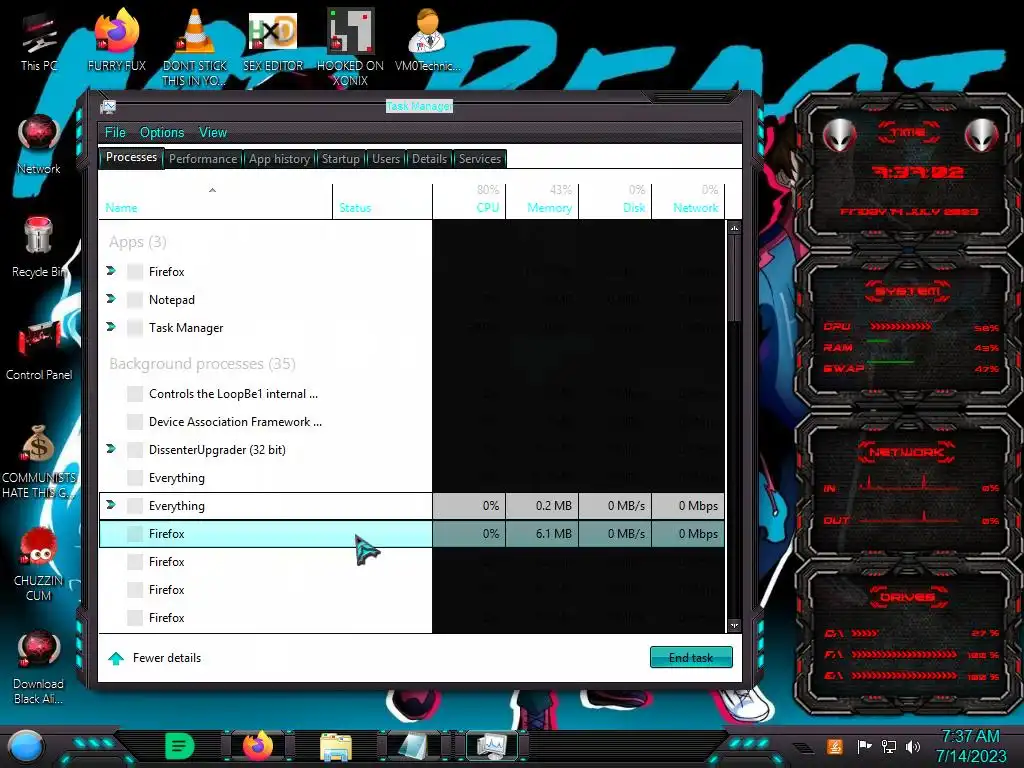1024x768 pixels.
Task: Select Controls the LoopBe1 internal row
Action: (x=411, y=394)
